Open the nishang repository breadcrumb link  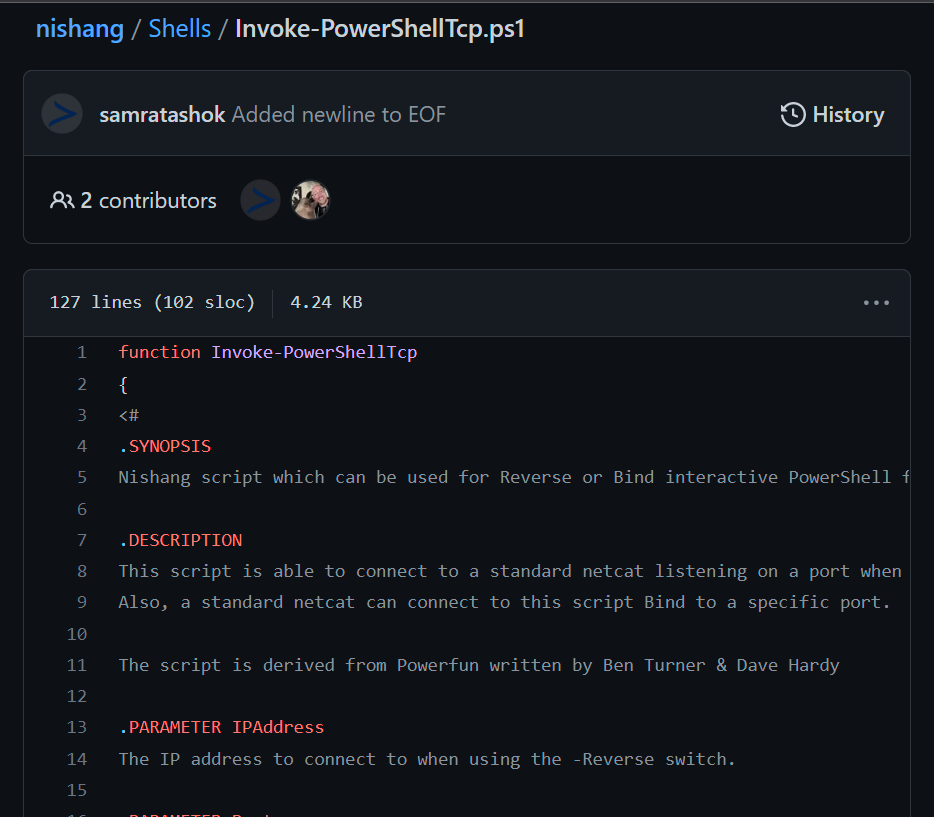tap(80, 29)
